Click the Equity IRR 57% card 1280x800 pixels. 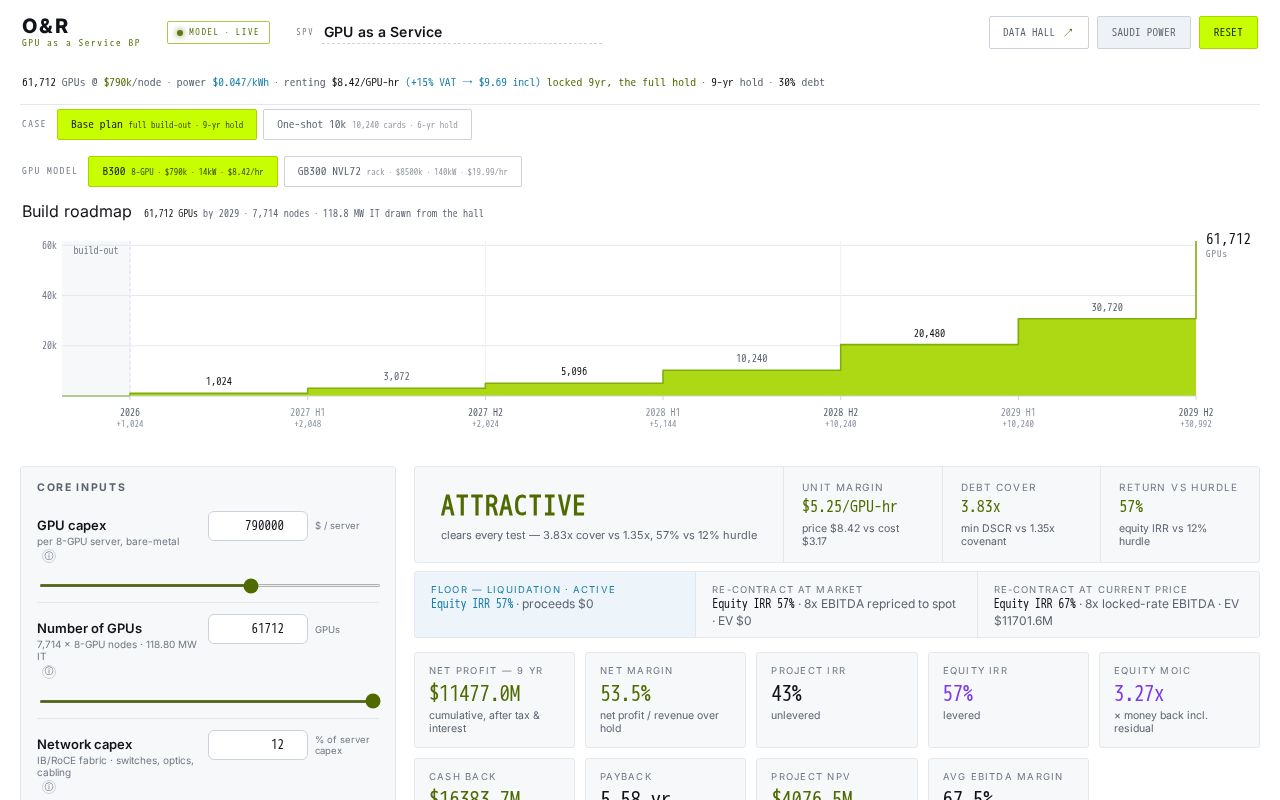pyautogui.click(x=1008, y=700)
